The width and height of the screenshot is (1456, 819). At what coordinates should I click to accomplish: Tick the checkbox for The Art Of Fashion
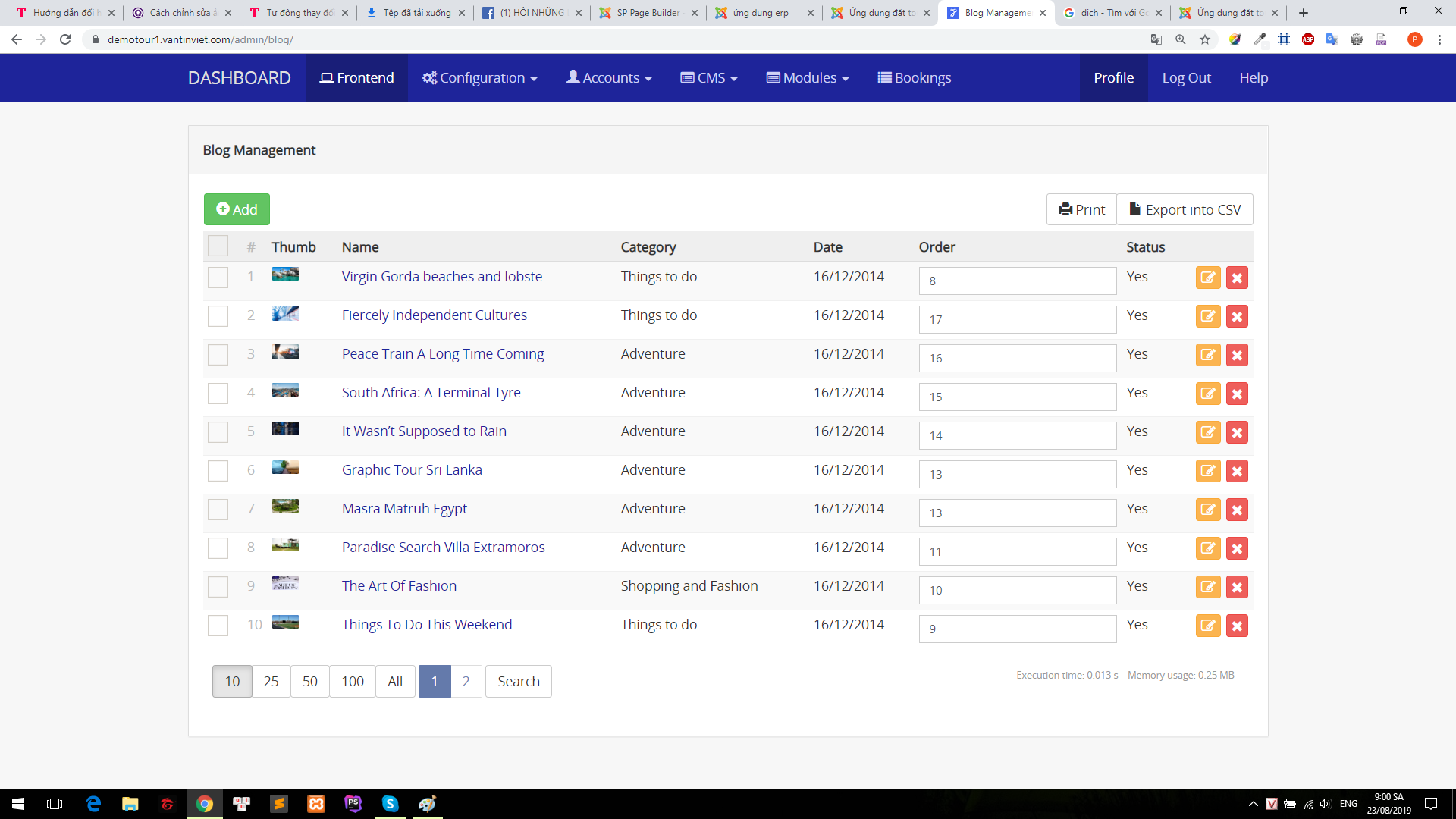218,587
